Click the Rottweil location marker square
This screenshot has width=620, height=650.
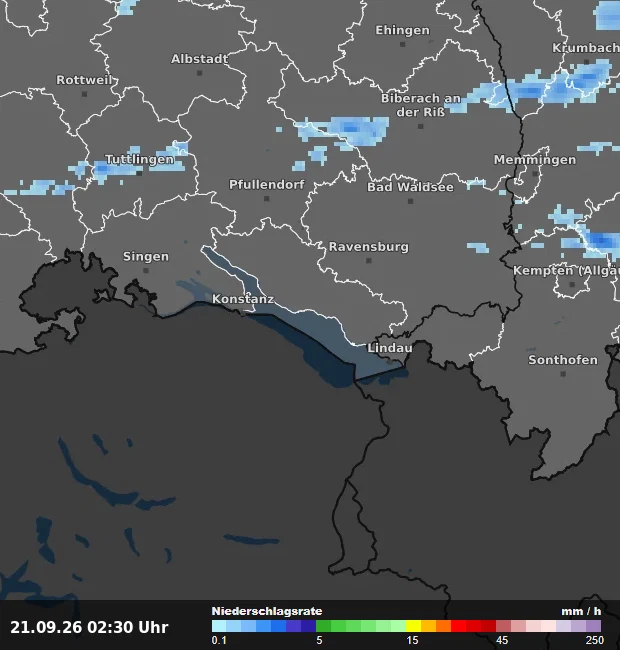coord(85,94)
